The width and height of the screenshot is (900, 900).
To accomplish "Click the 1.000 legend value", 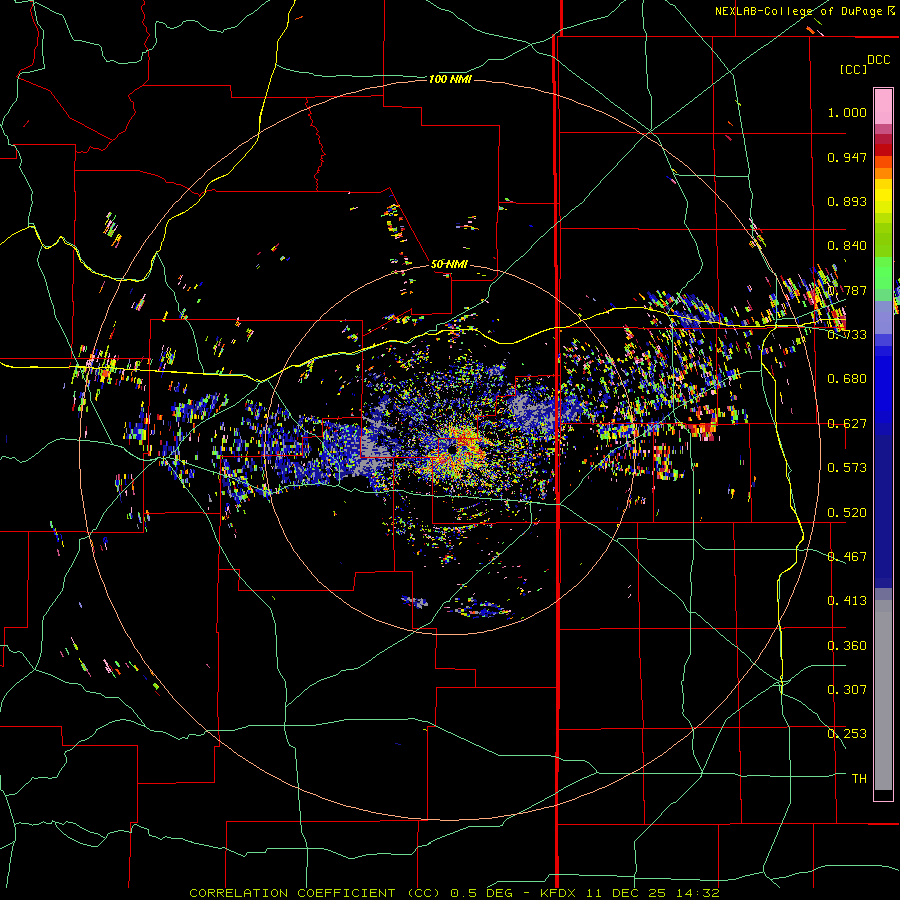I will tap(847, 112).
